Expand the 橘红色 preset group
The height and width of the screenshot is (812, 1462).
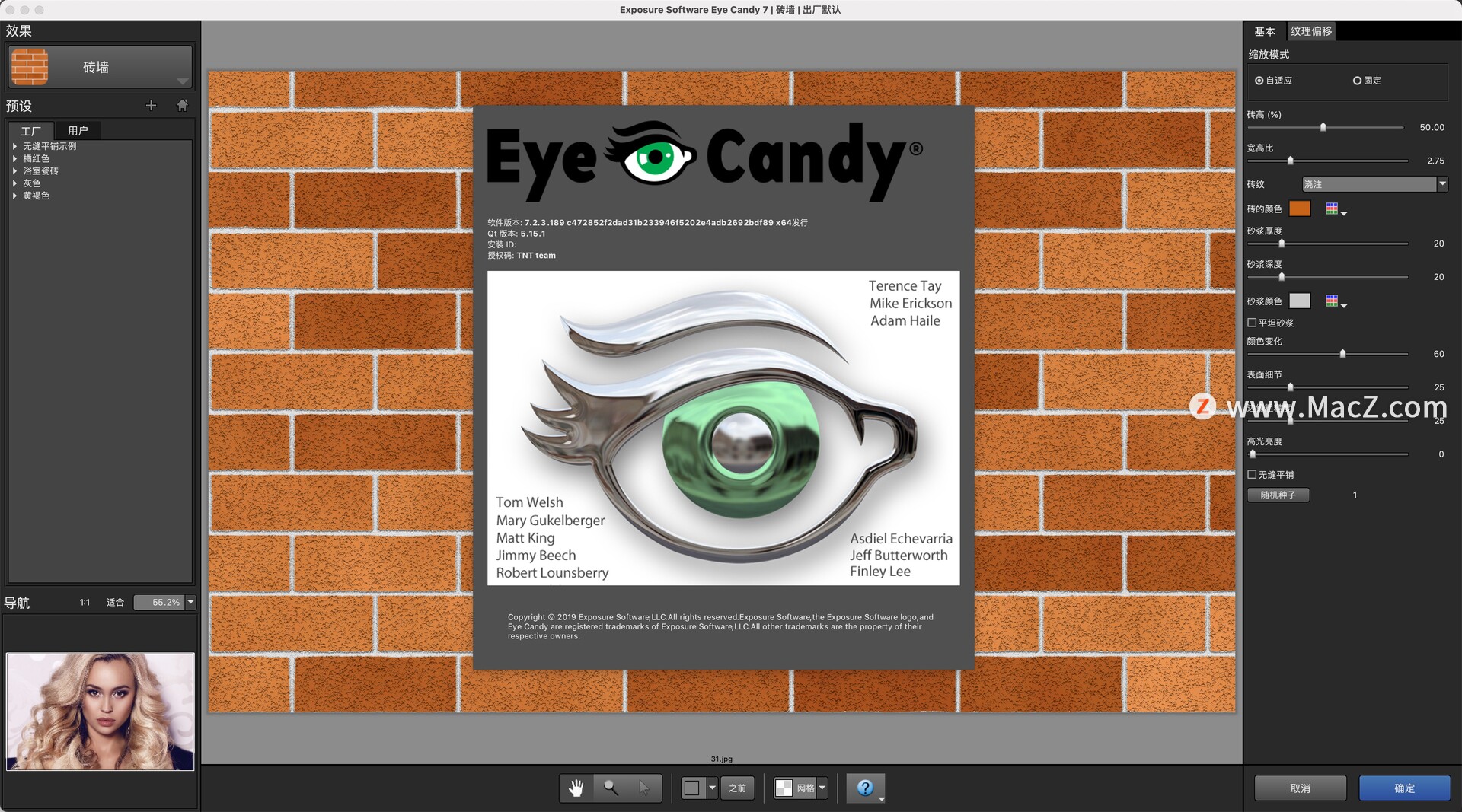(14, 158)
